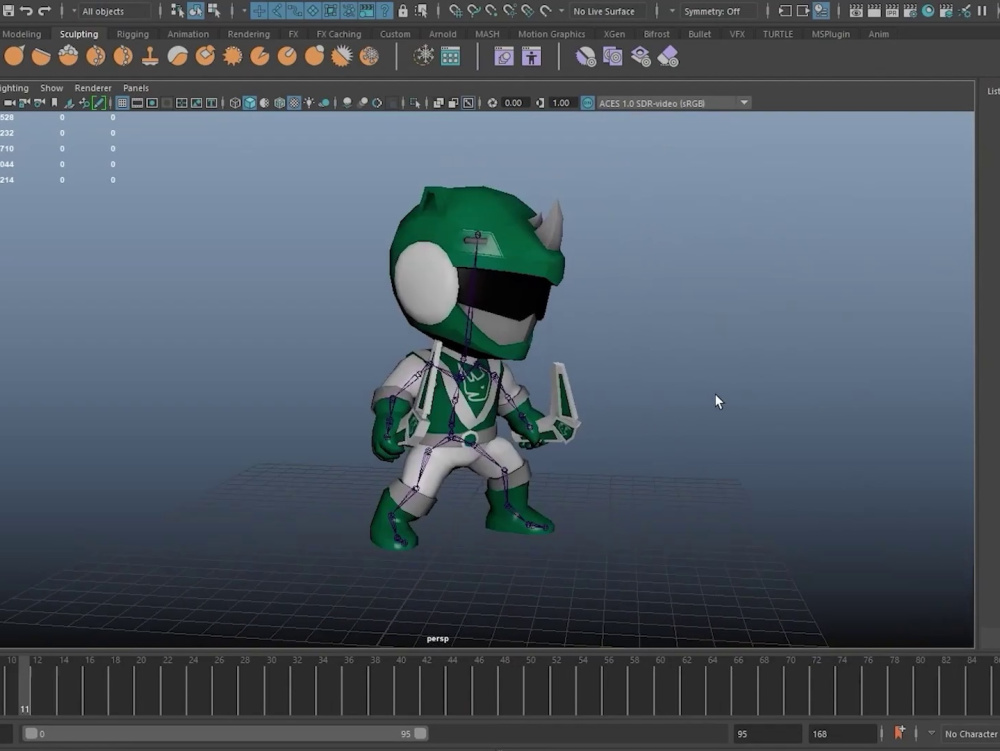Viewport: 1000px width, 751px height.
Task: Toggle the viewport grid display button
Action: point(122,103)
